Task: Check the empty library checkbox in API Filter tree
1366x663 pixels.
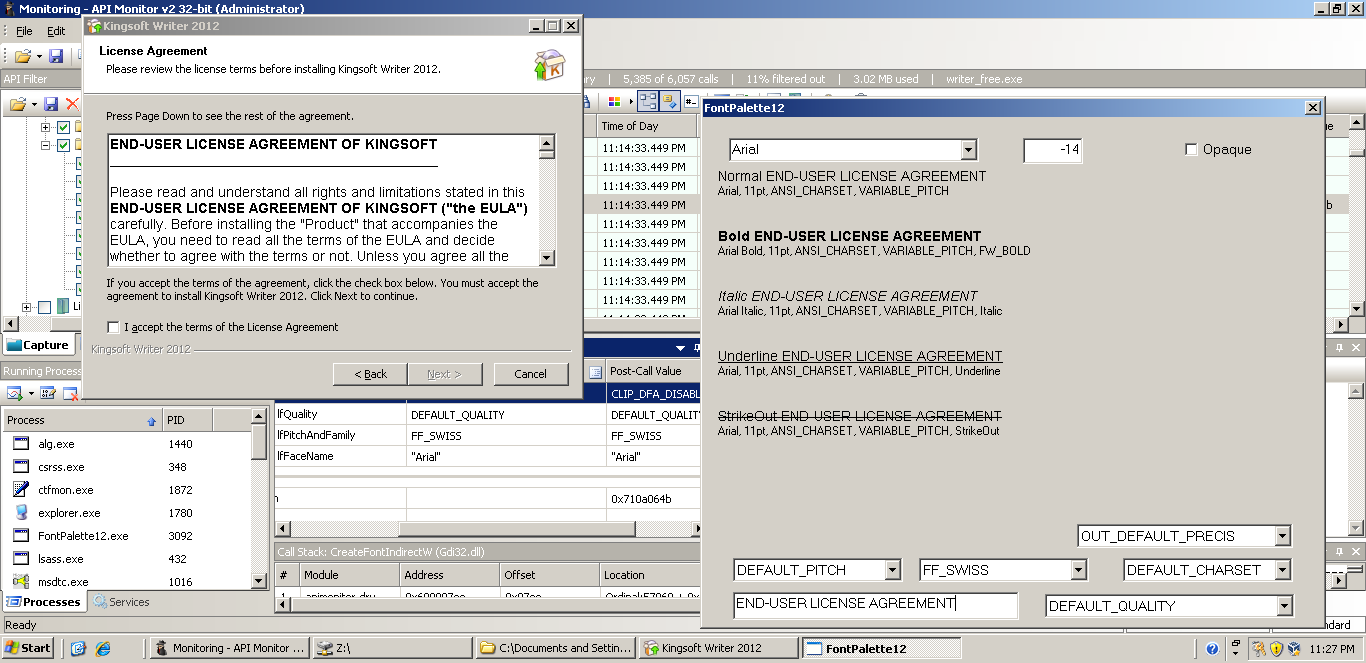Action: pyautogui.click(x=44, y=307)
